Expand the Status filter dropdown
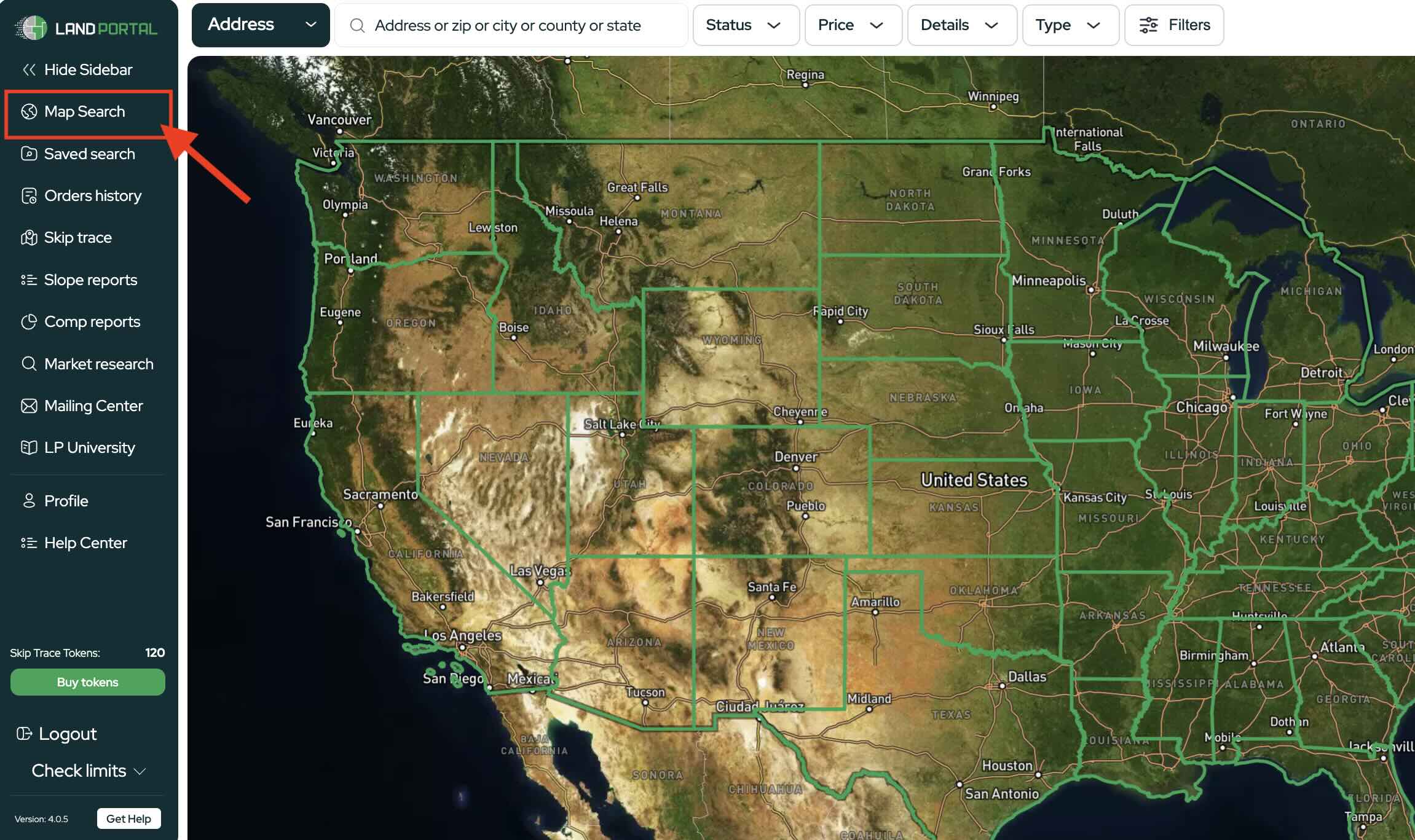Screen dimensions: 1415x840 (x=746, y=25)
